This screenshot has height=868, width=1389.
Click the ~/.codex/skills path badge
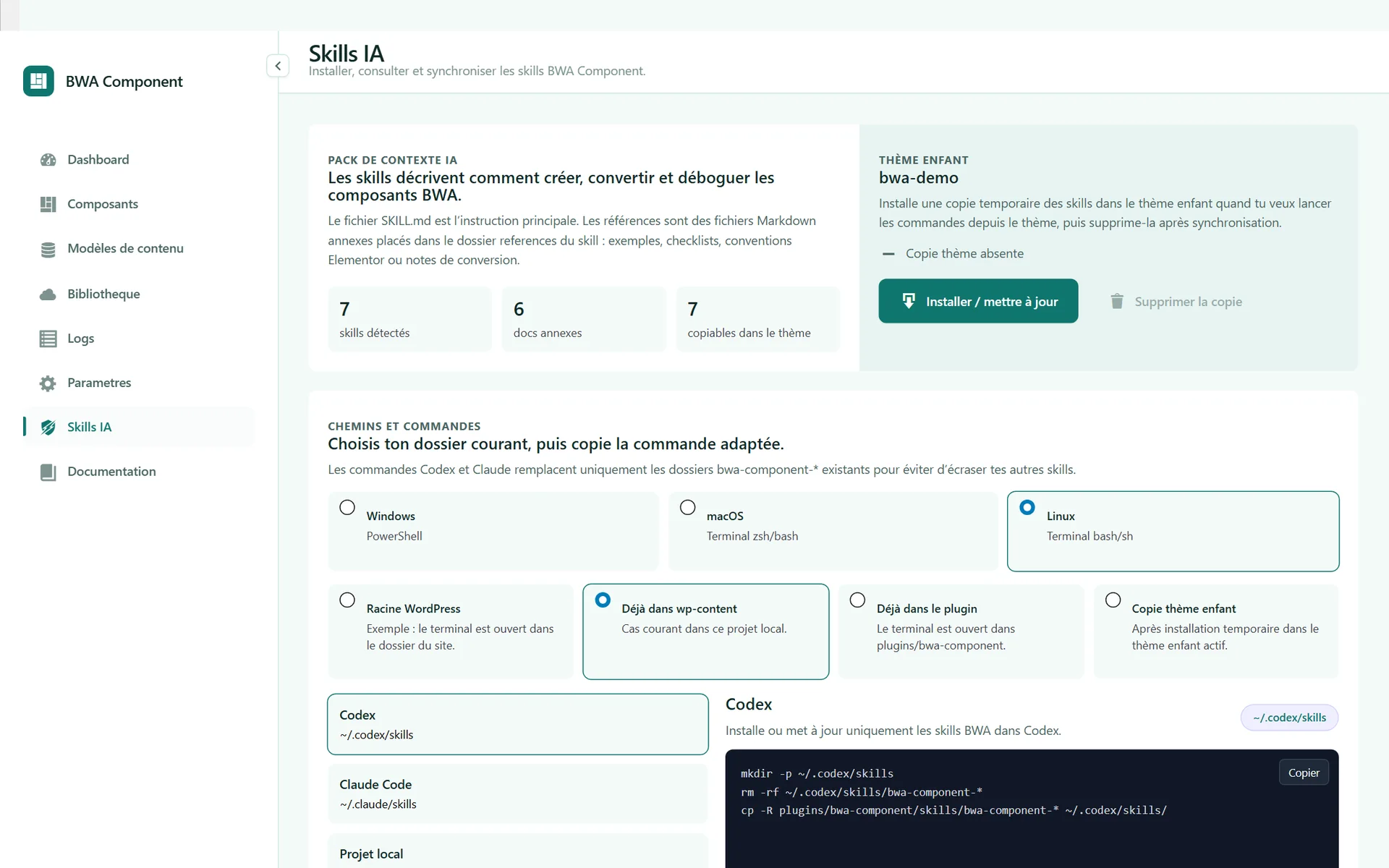point(1289,718)
